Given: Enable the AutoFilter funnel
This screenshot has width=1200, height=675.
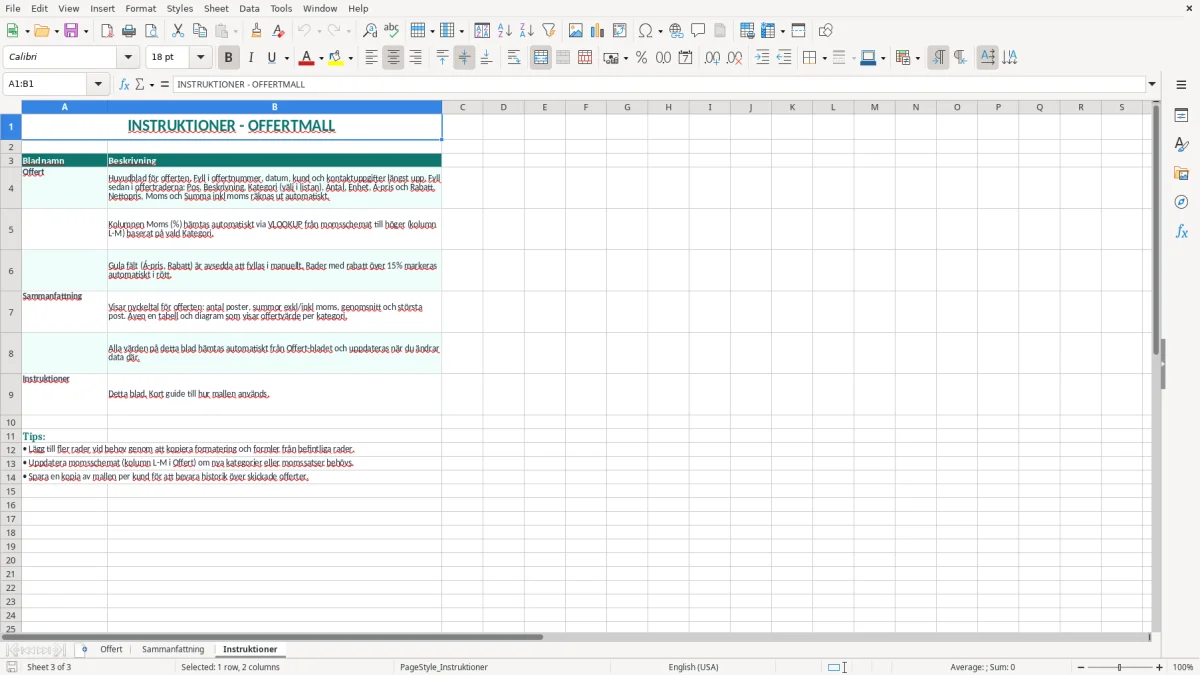Looking at the screenshot, I should click(x=549, y=31).
